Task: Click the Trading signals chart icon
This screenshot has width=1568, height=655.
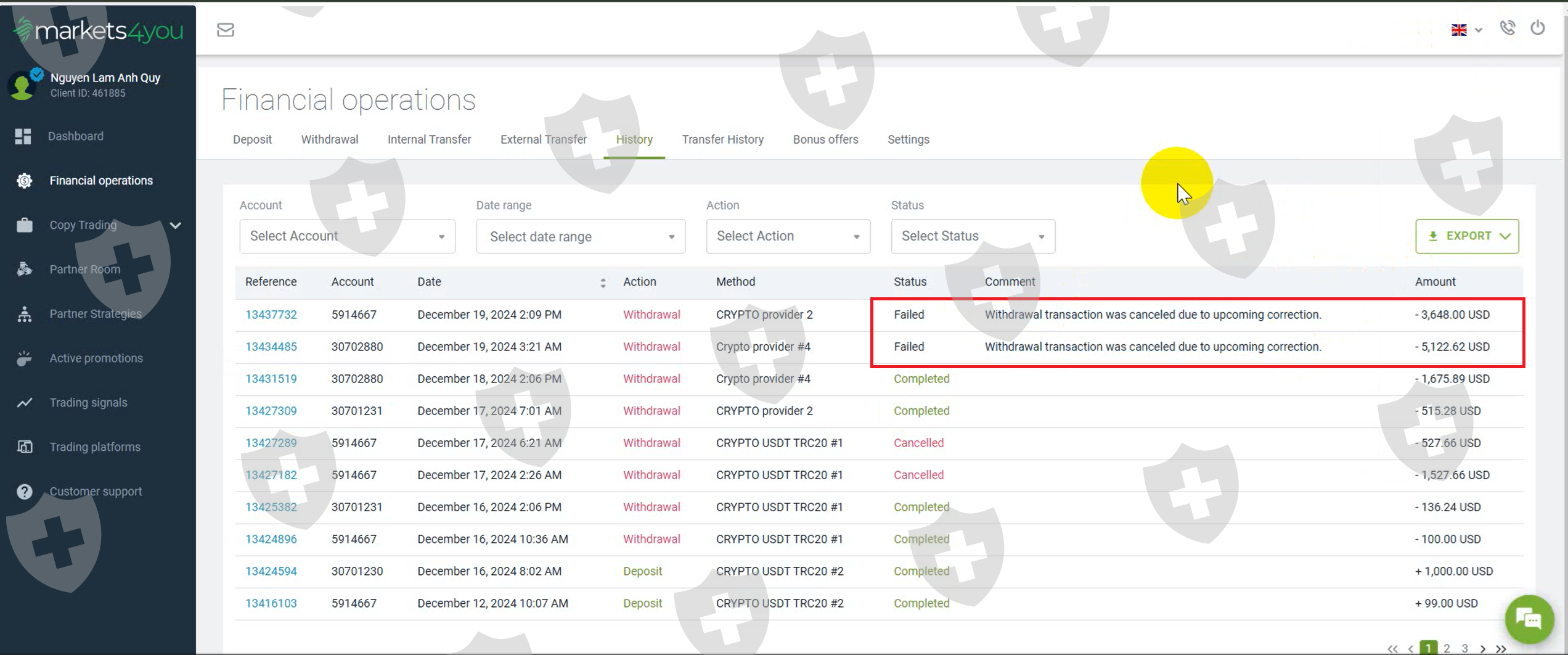Action: click(x=25, y=403)
